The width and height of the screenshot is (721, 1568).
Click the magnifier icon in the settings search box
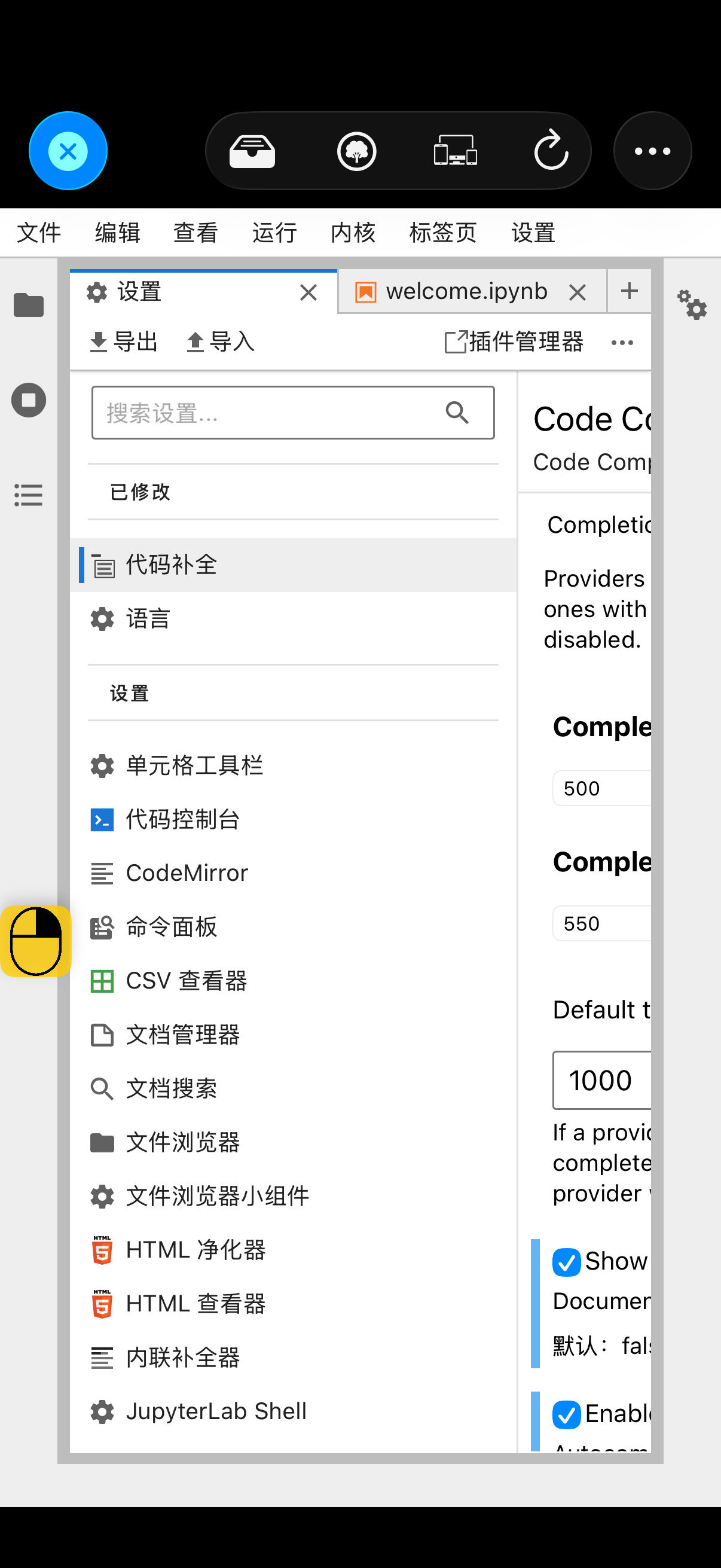[x=457, y=413]
